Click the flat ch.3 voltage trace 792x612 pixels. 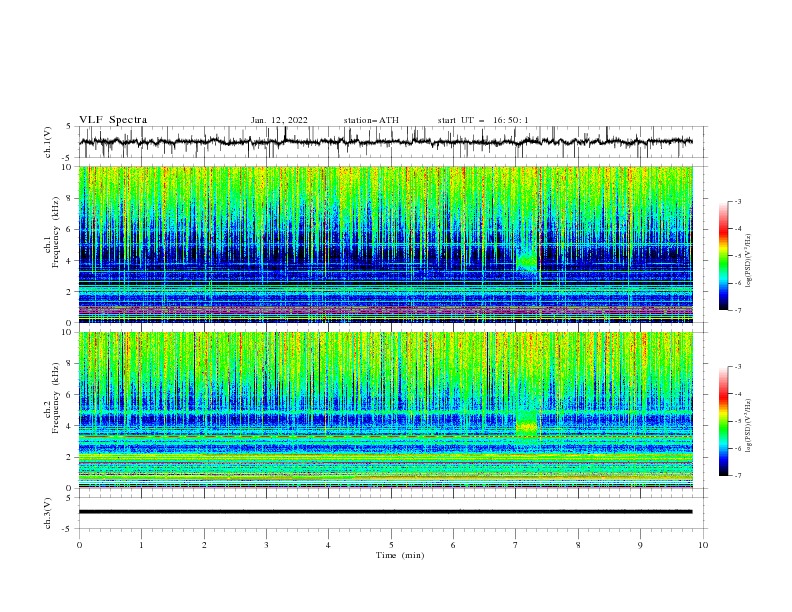385,512
